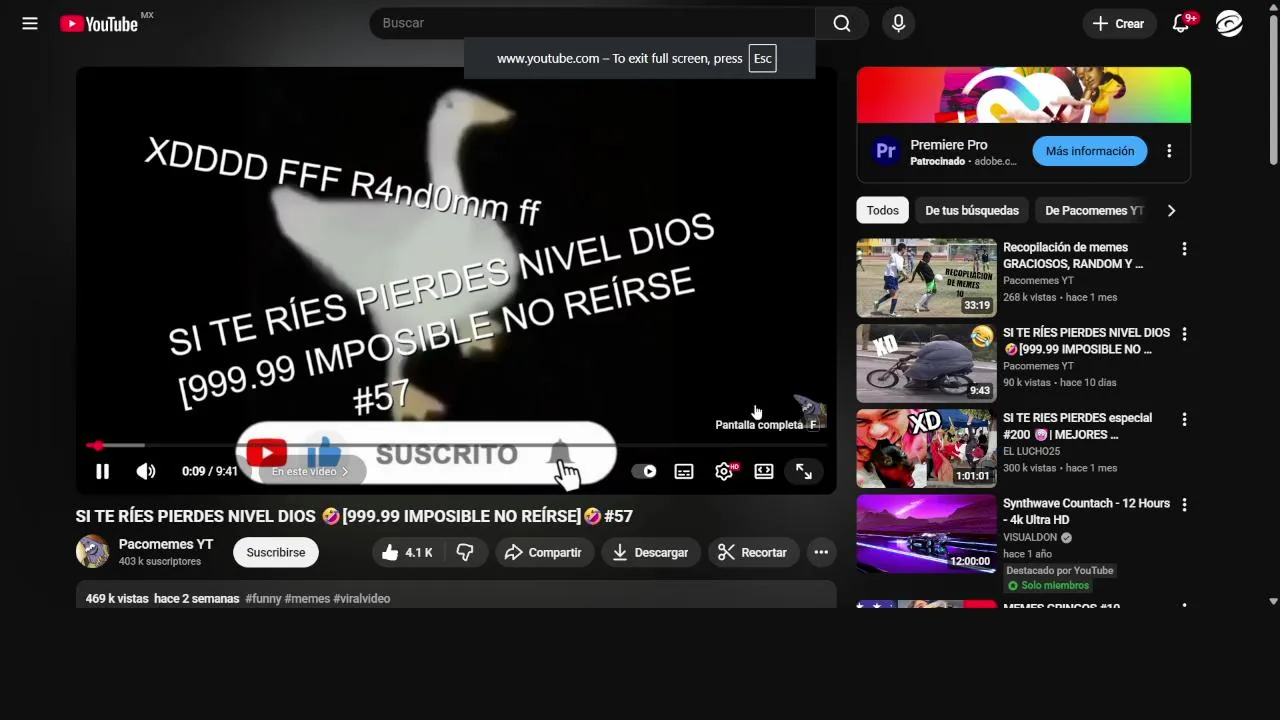Like the video (4.1 K)
Screen dimensions: 1280x720
click(x=406, y=552)
